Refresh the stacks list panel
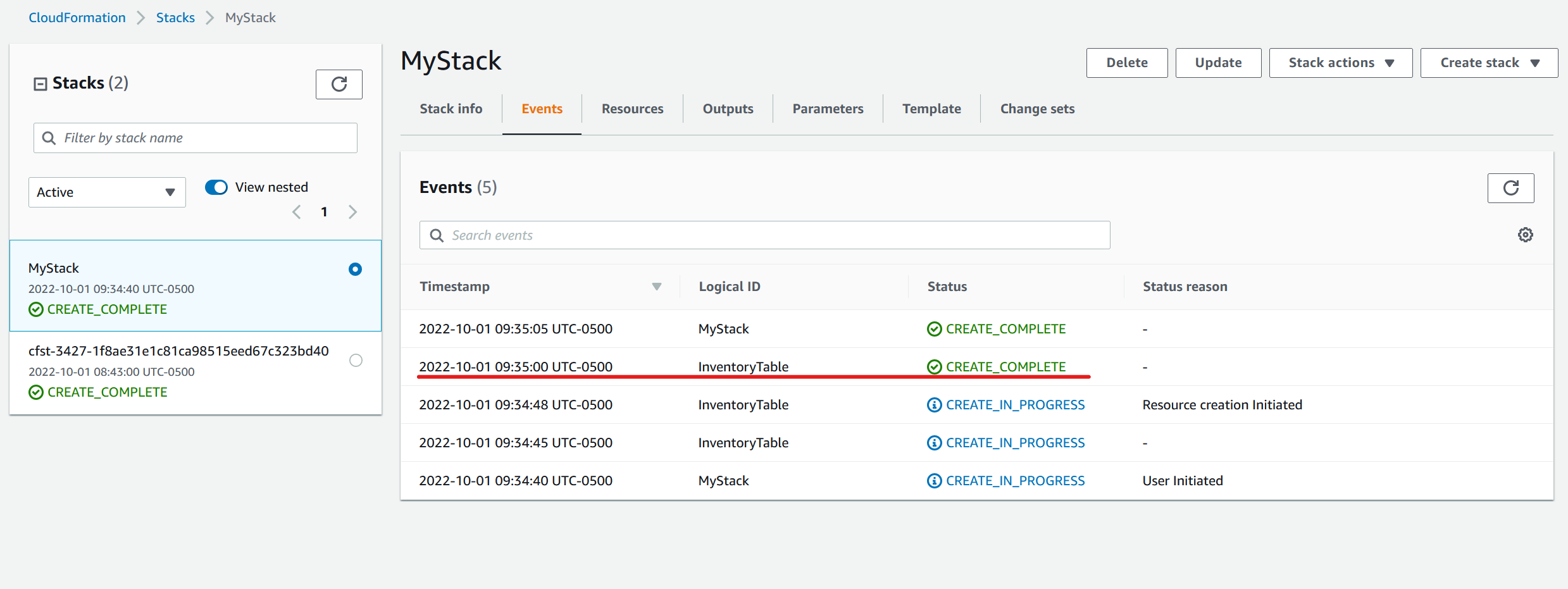The image size is (1568, 589). pyautogui.click(x=339, y=84)
